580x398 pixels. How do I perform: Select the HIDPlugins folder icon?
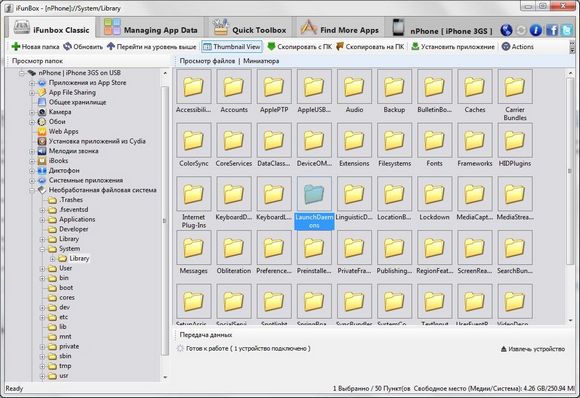[x=515, y=140]
